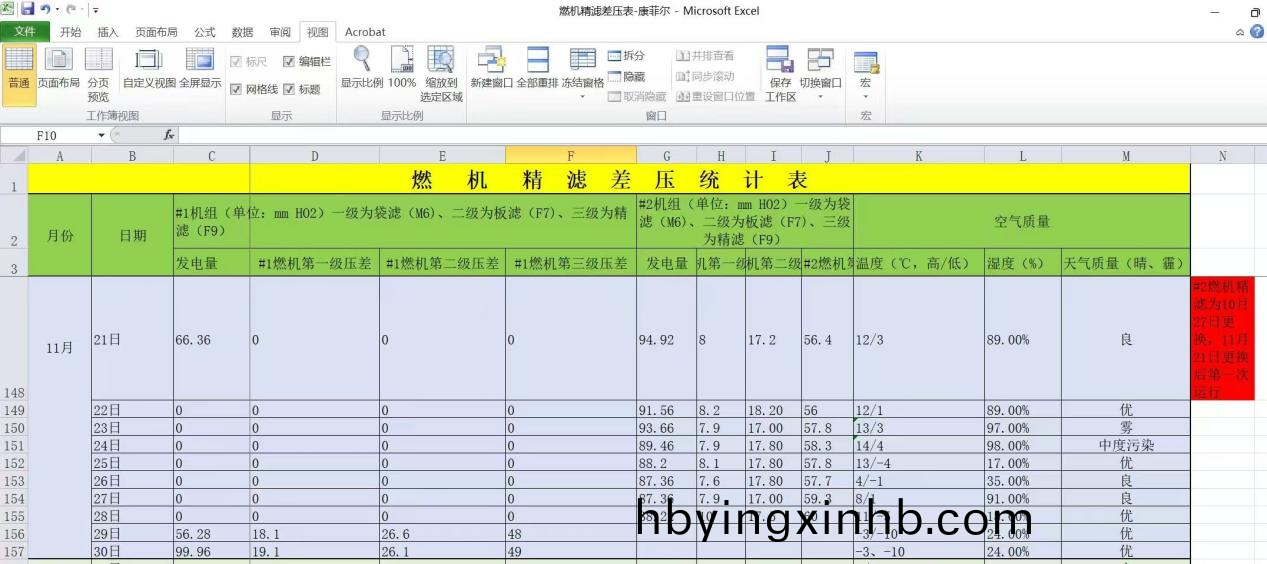The width and height of the screenshot is (1267, 564).
Task: Click the Name Box showing F10
Action: 47,135
